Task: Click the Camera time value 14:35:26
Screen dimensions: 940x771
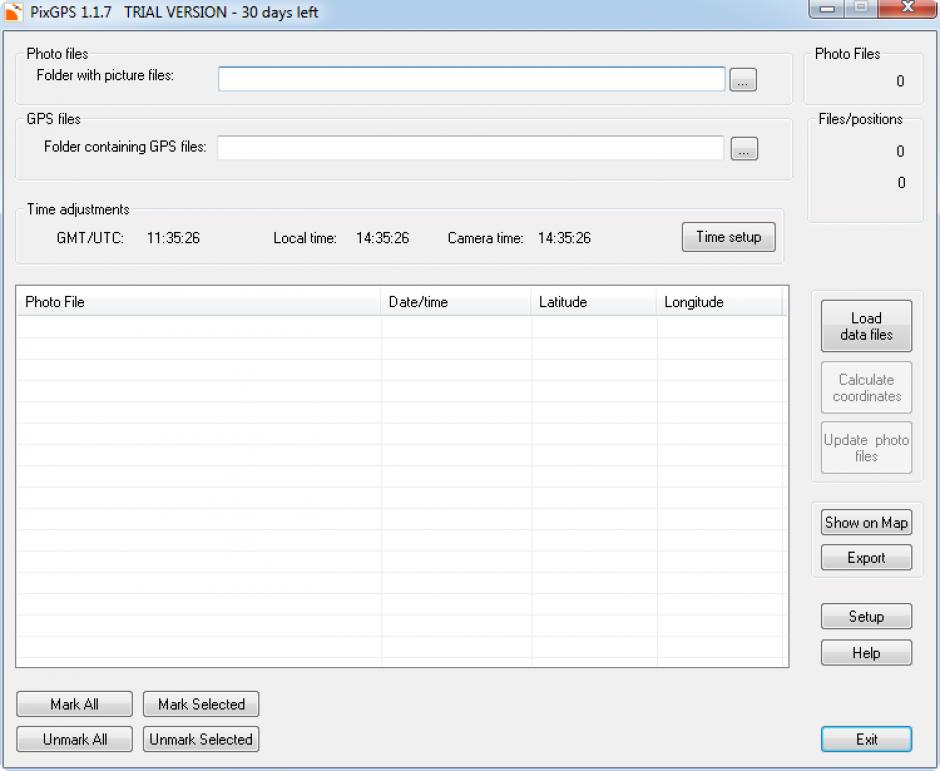Action: click(564, 238)
